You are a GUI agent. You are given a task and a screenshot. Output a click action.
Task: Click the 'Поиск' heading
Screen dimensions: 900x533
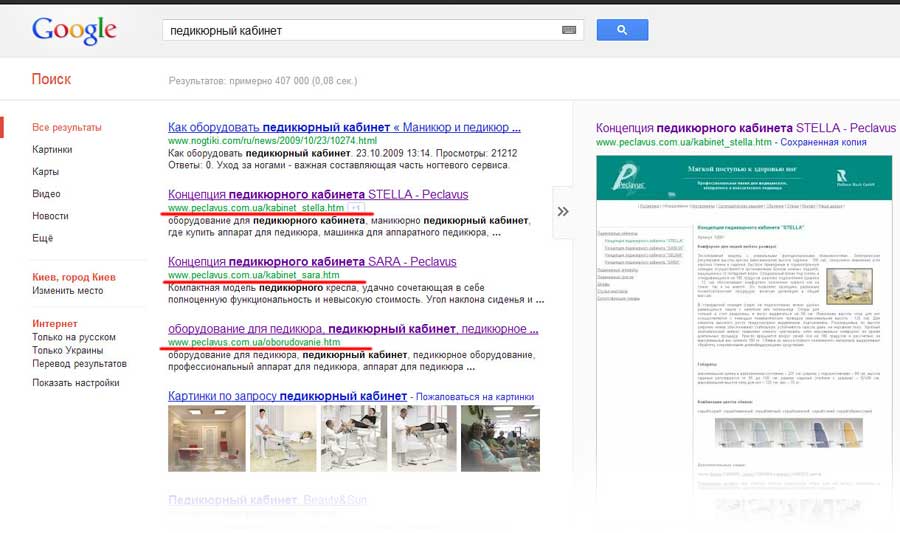pos(51,79)
